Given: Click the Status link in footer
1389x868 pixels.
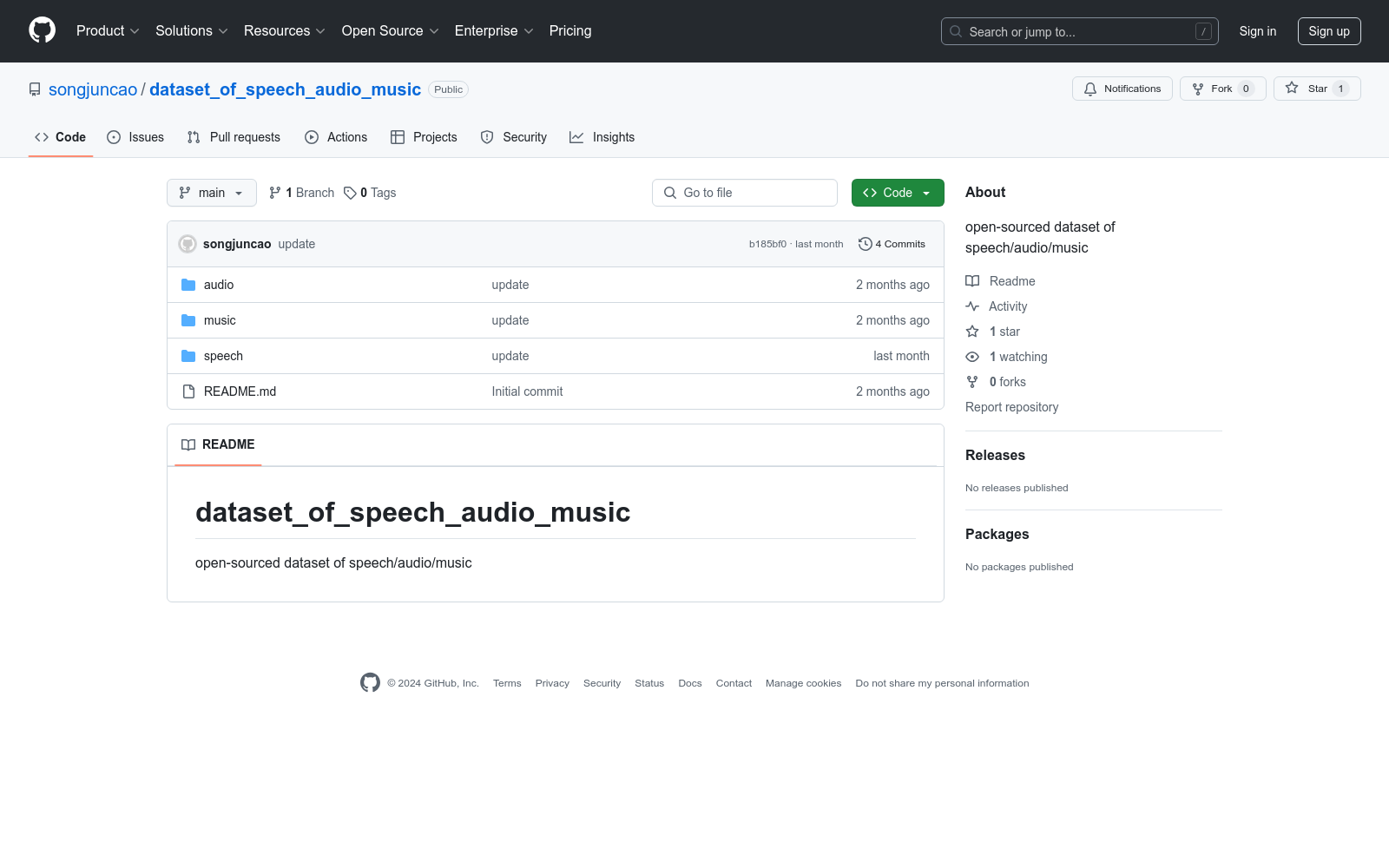Looking at the screenshot, I should (x=649, y=683).
